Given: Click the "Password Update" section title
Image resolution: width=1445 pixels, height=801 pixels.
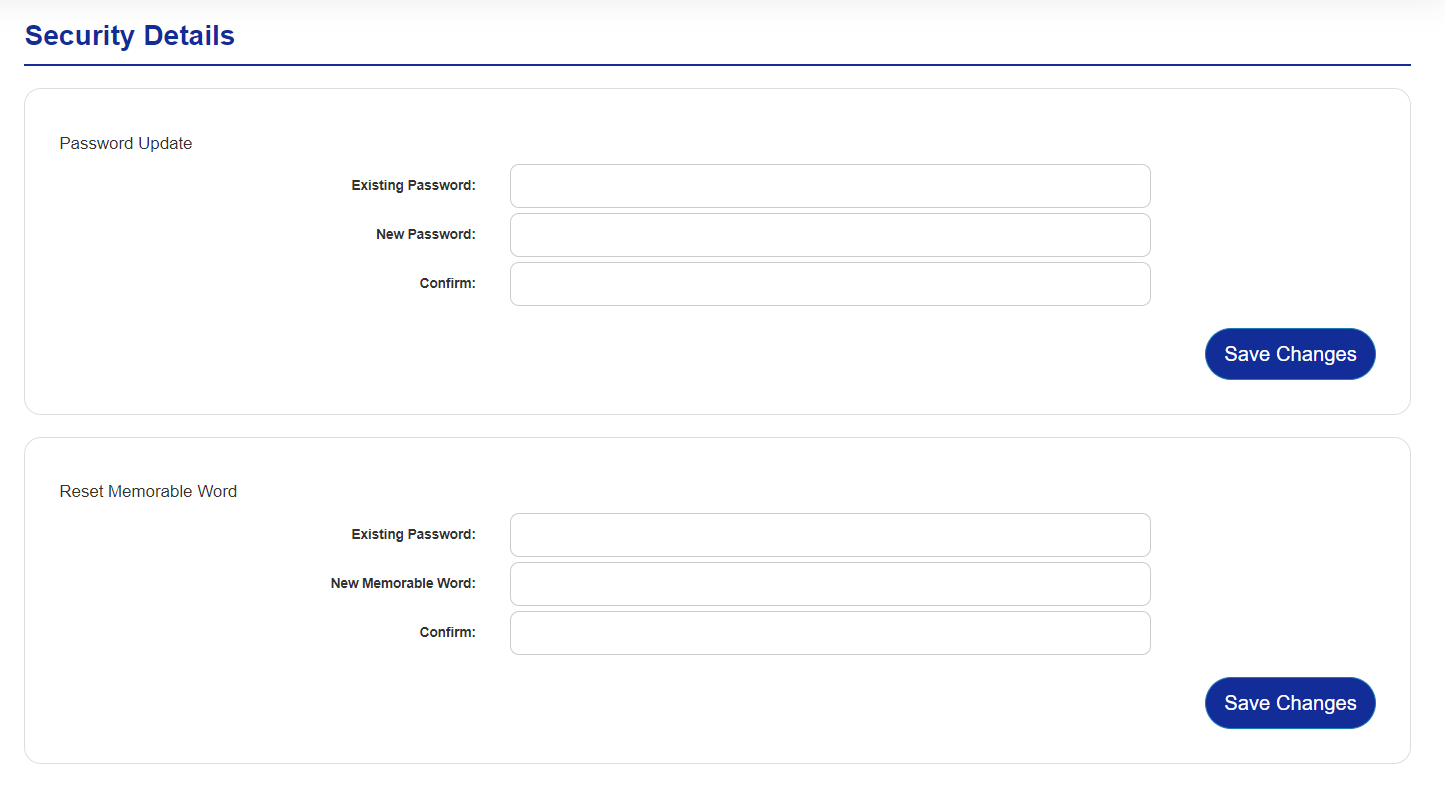Looking at the screenshot, I should (126, 143).
